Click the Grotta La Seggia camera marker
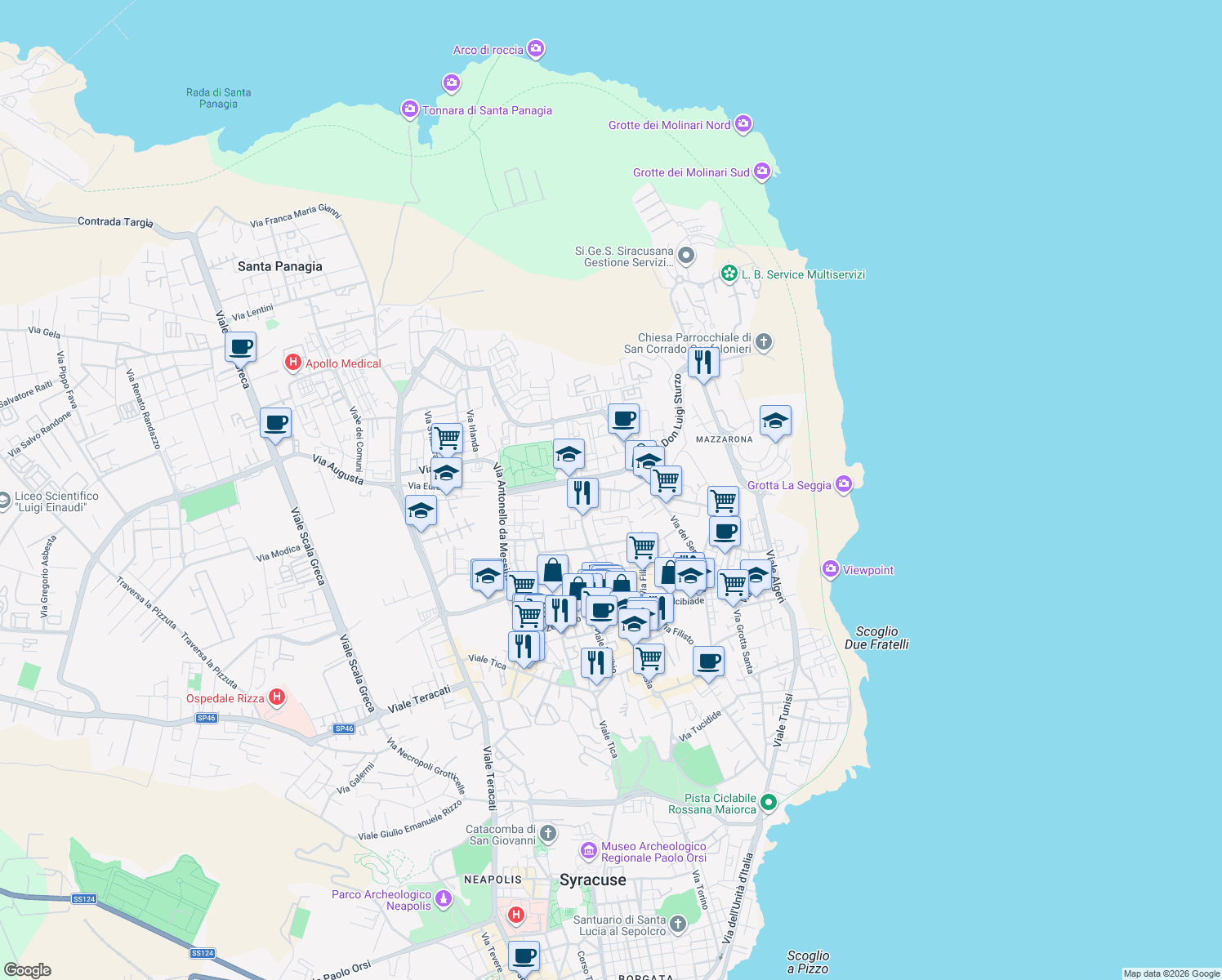 843,483
